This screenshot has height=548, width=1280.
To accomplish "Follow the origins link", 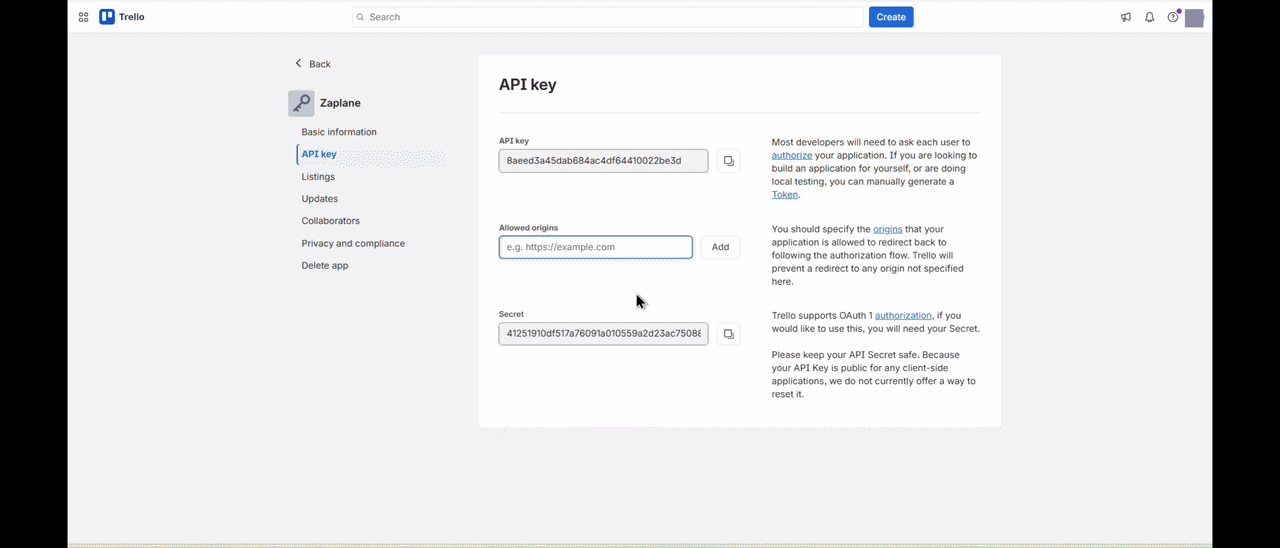I will 888,229.
